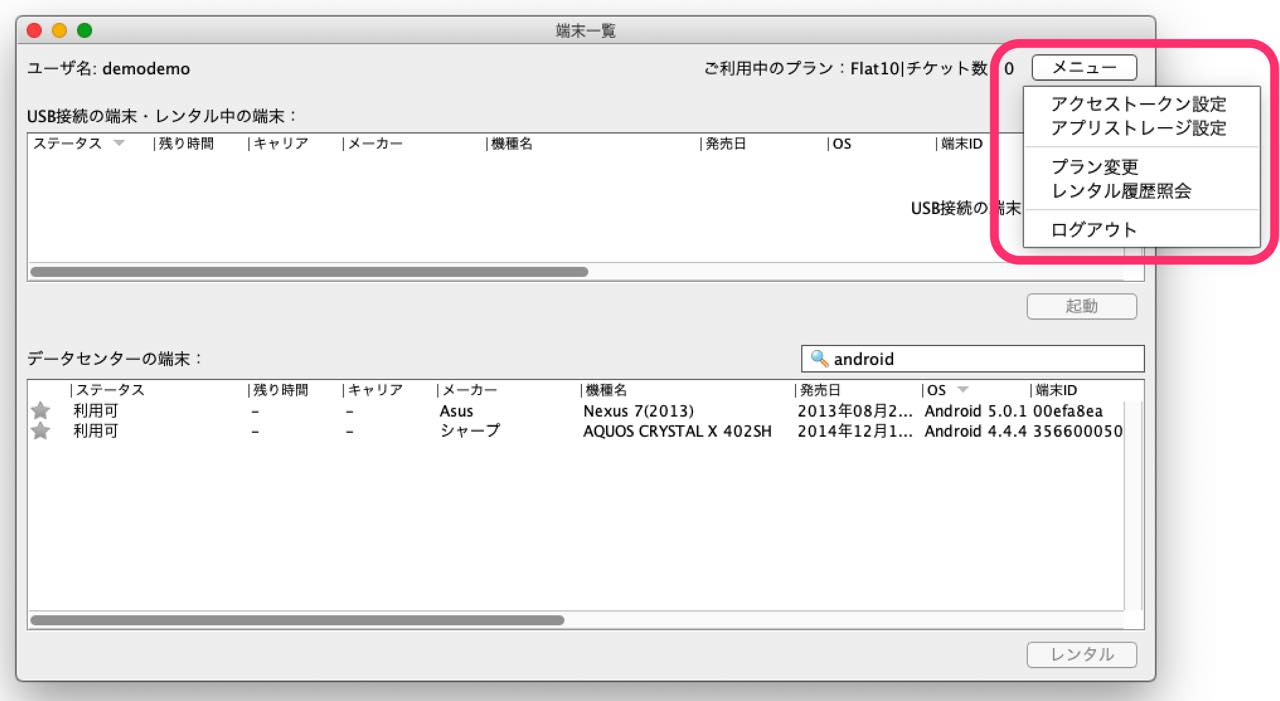
Task: Select プラン変更 in the menu
Action: click(x=1095, y=167)
